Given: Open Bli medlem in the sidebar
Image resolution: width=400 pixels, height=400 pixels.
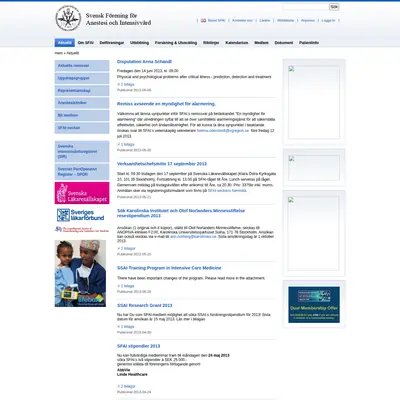Looking at the screenshot, I should (x=82, y=115).
